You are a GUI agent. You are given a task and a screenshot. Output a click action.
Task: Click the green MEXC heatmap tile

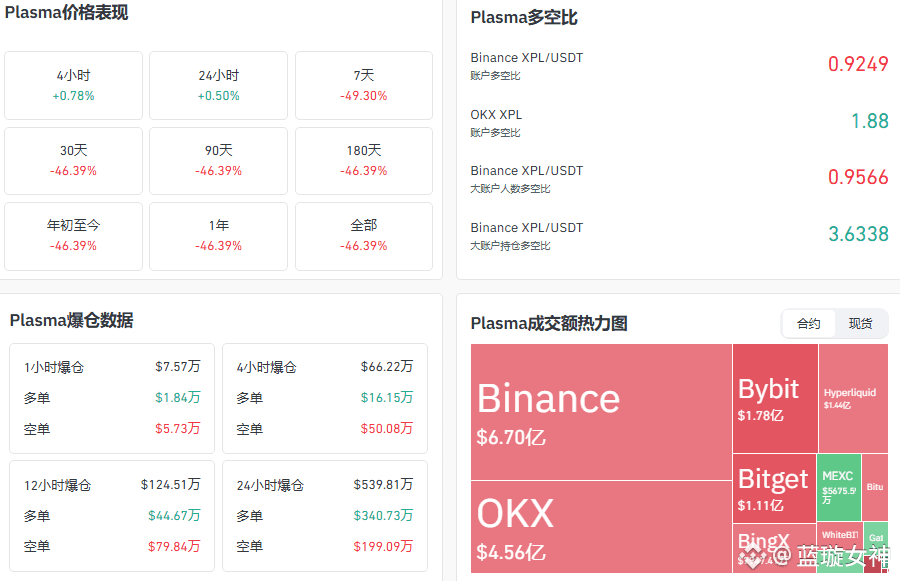tap(839, 487)
